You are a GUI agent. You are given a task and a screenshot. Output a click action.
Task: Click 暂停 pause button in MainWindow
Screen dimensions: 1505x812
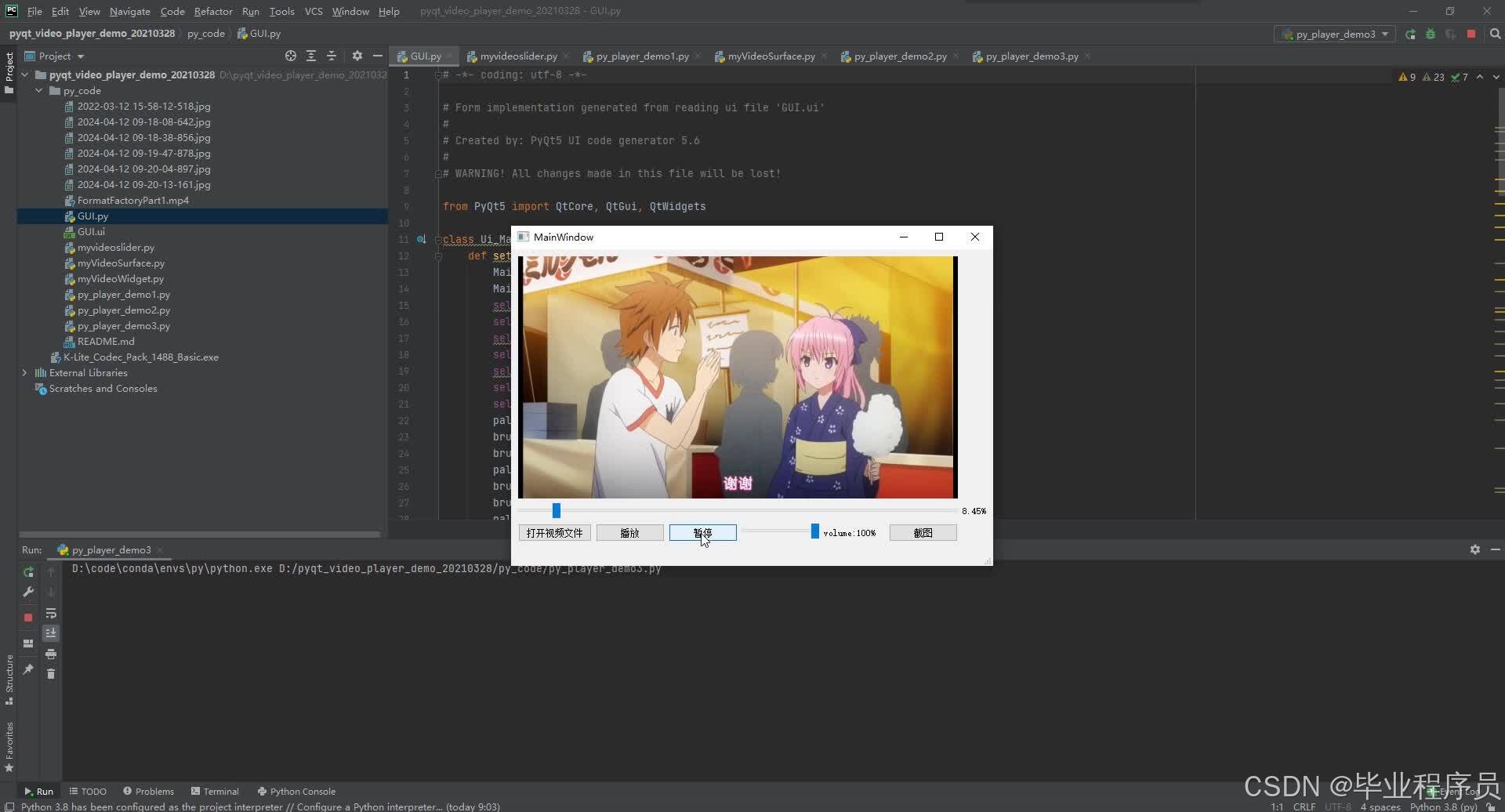click(x=703, y=533)
